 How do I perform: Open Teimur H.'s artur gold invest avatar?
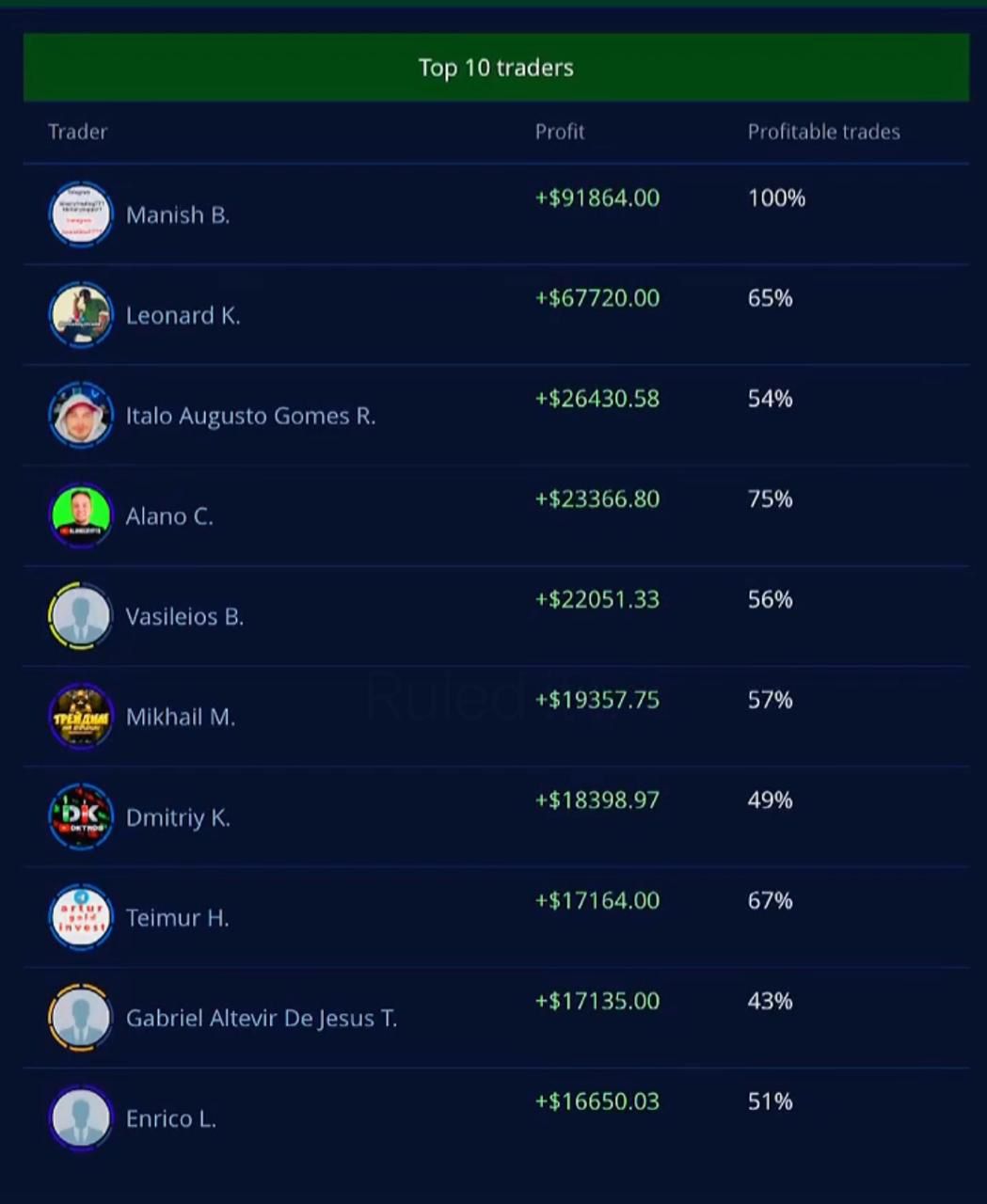click(x=80, y=917)
